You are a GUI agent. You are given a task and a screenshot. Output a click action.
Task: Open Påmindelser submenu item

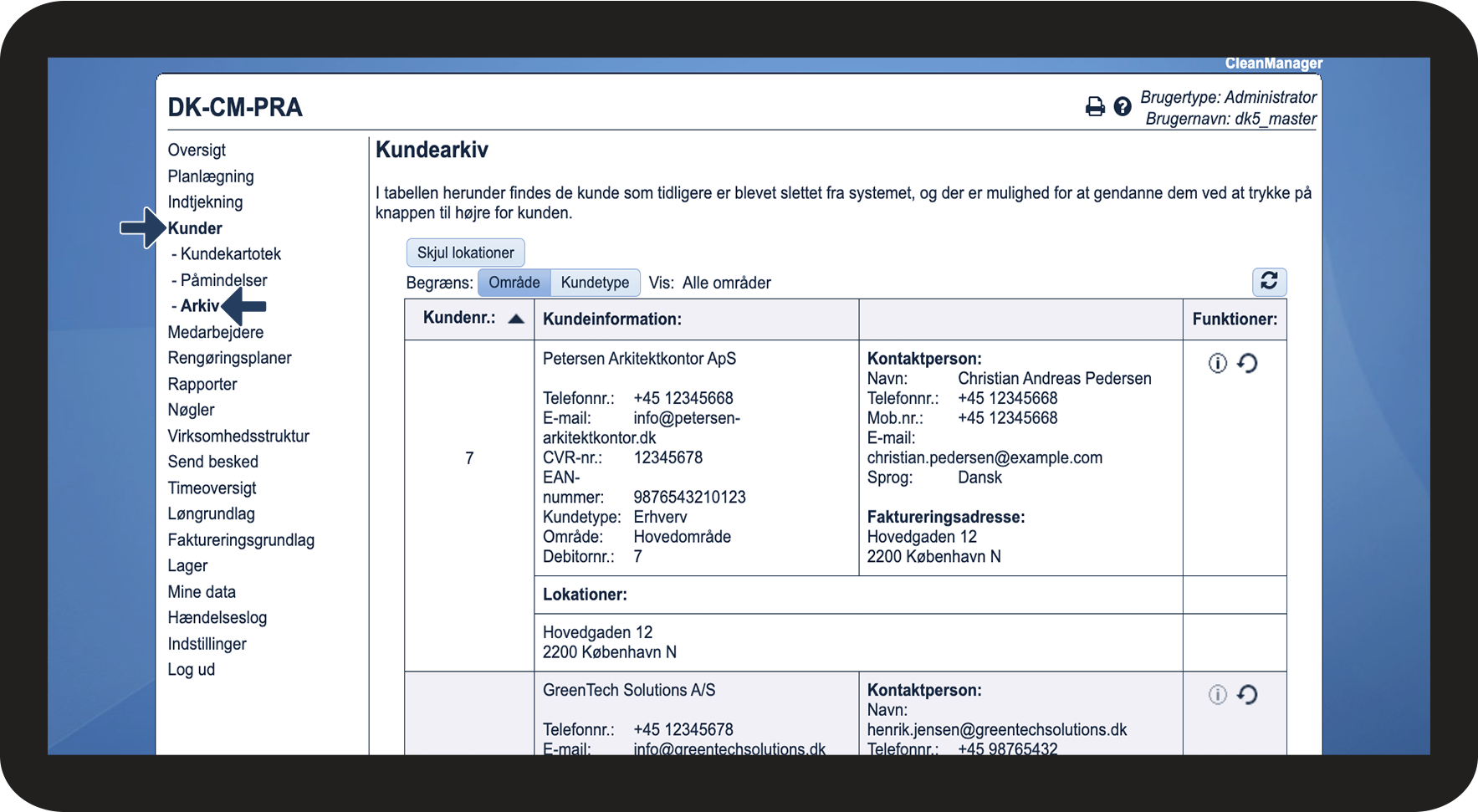223,280
